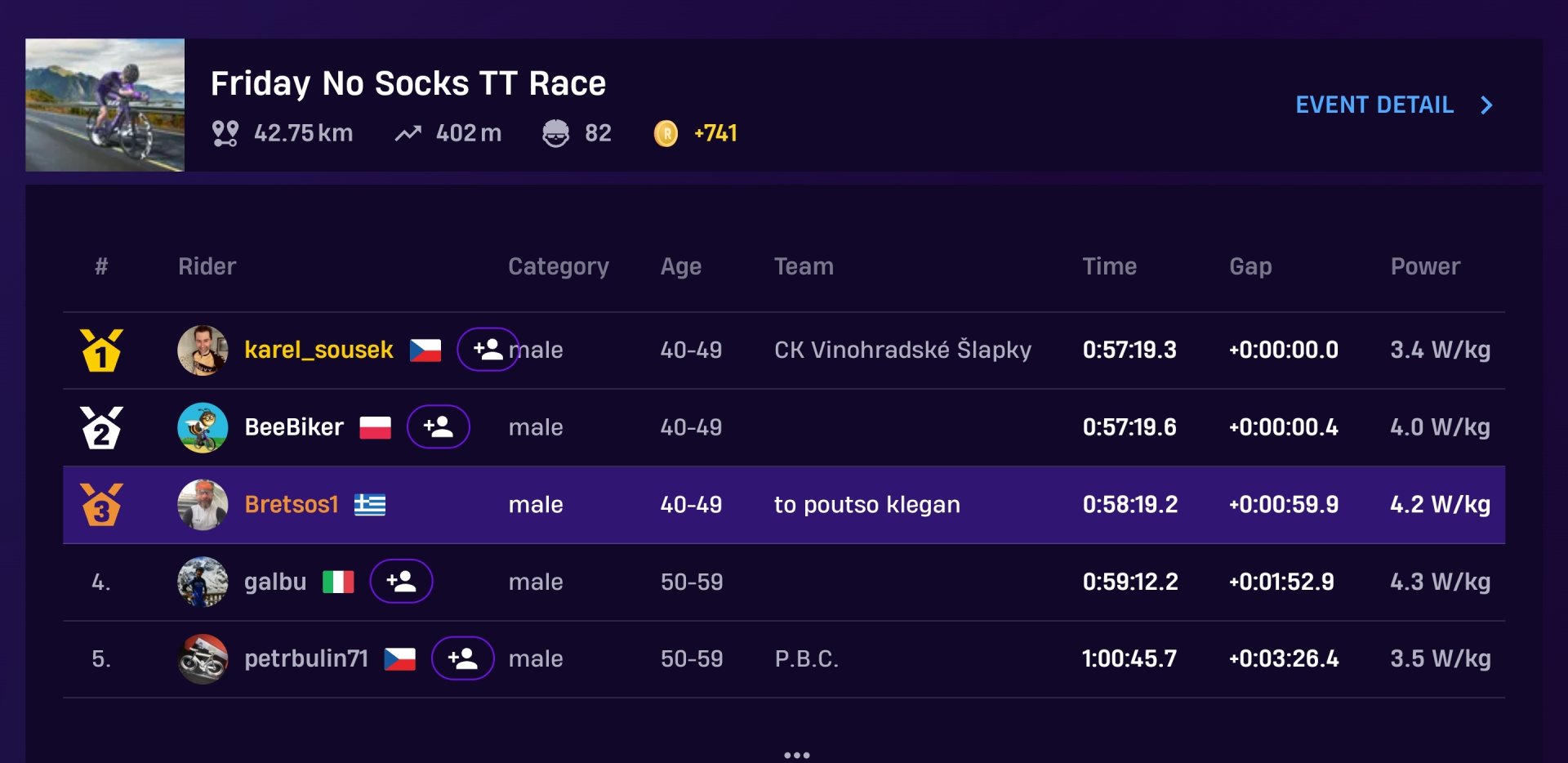Click the rider helmet participants icon
The image size is (1568, 763).
tap(555, 133)
